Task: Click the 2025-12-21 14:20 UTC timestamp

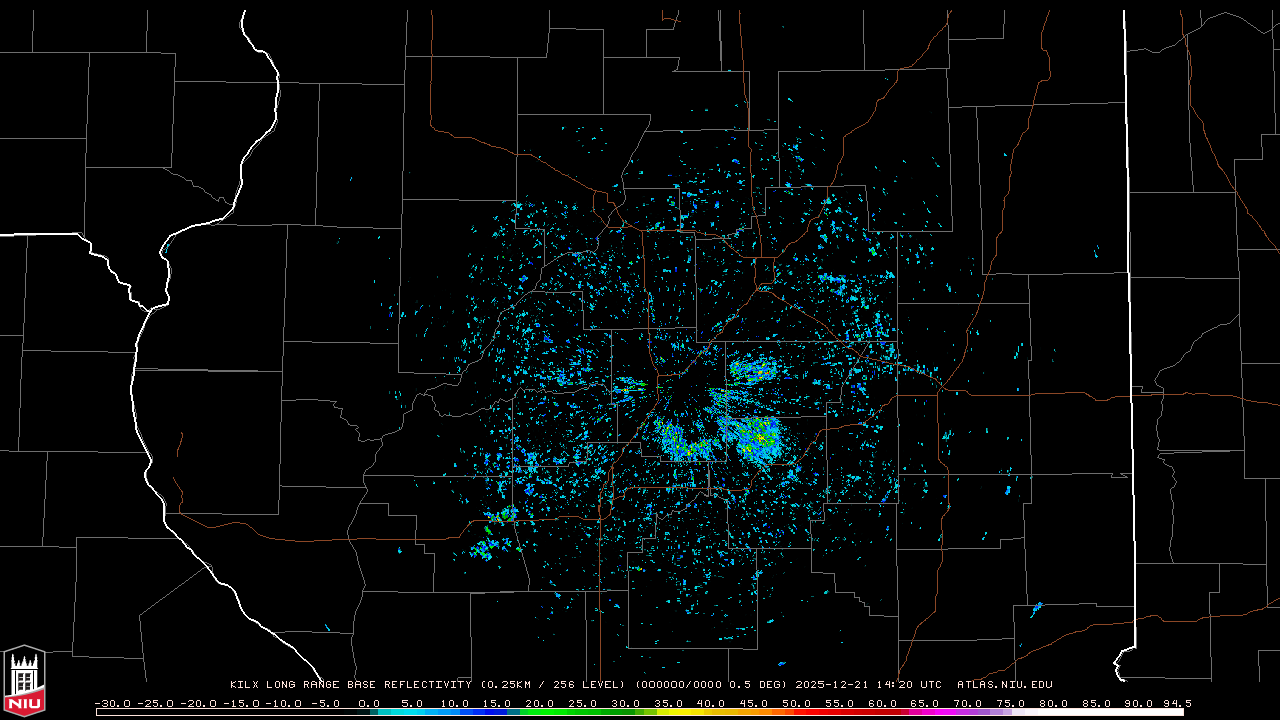Action: click(868, 685)
